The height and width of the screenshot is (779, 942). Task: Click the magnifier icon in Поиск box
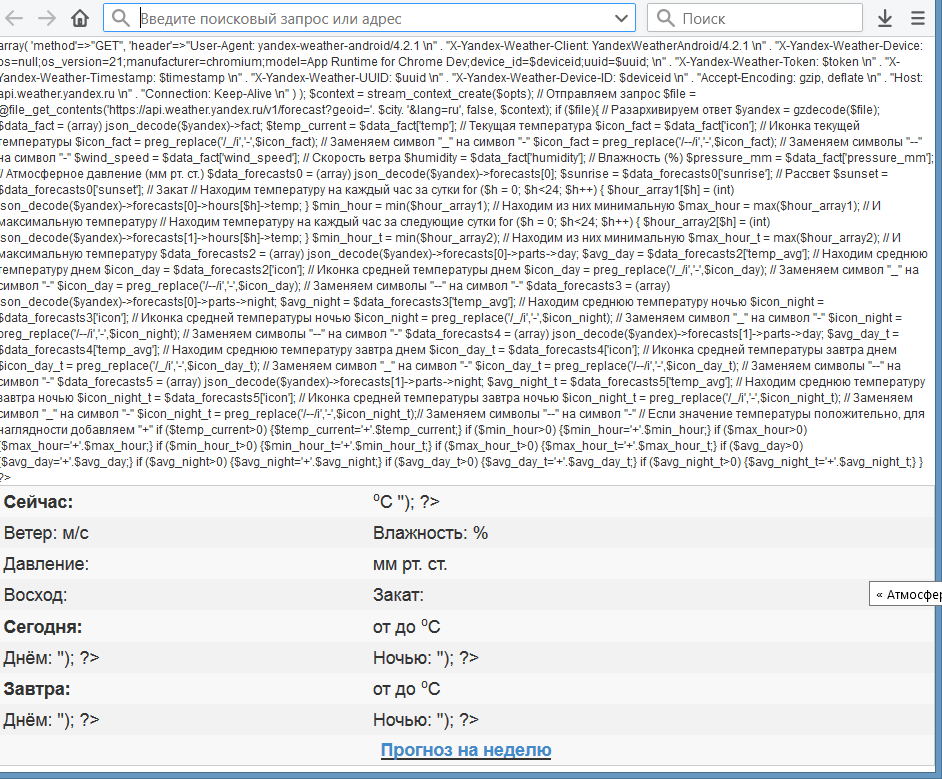pyautogui.click(x=666, y=19)
